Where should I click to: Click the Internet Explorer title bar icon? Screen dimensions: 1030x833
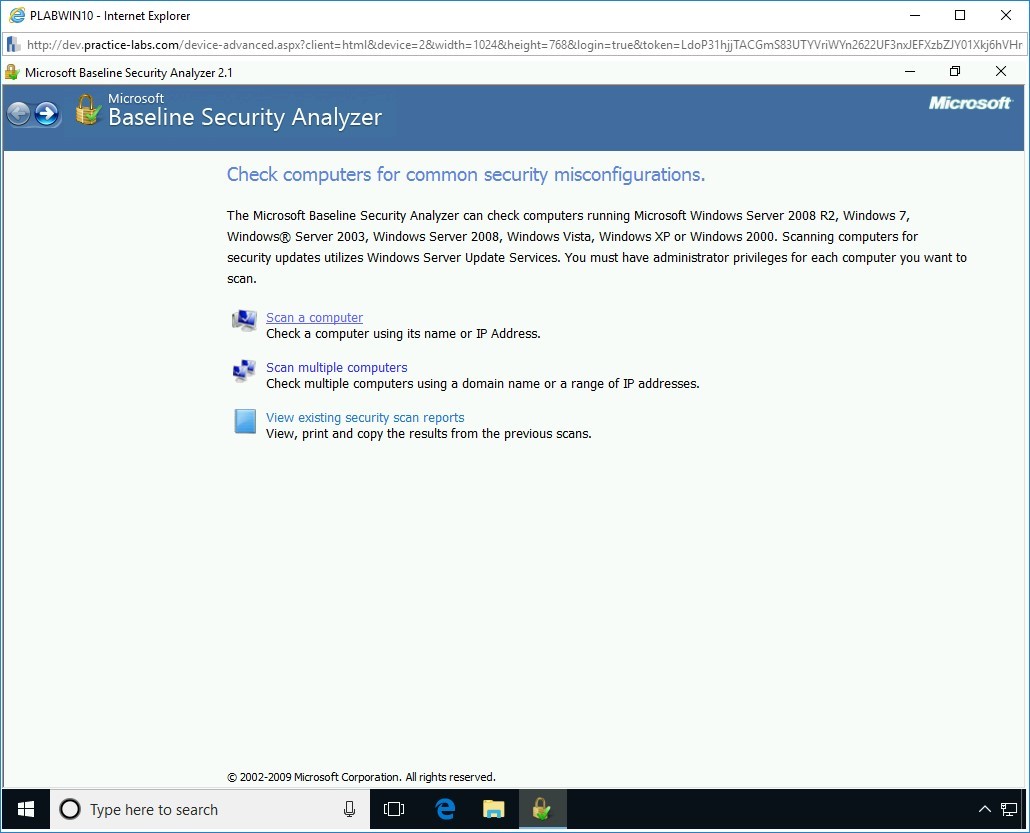pyautogui.click(x=16, y=16)
